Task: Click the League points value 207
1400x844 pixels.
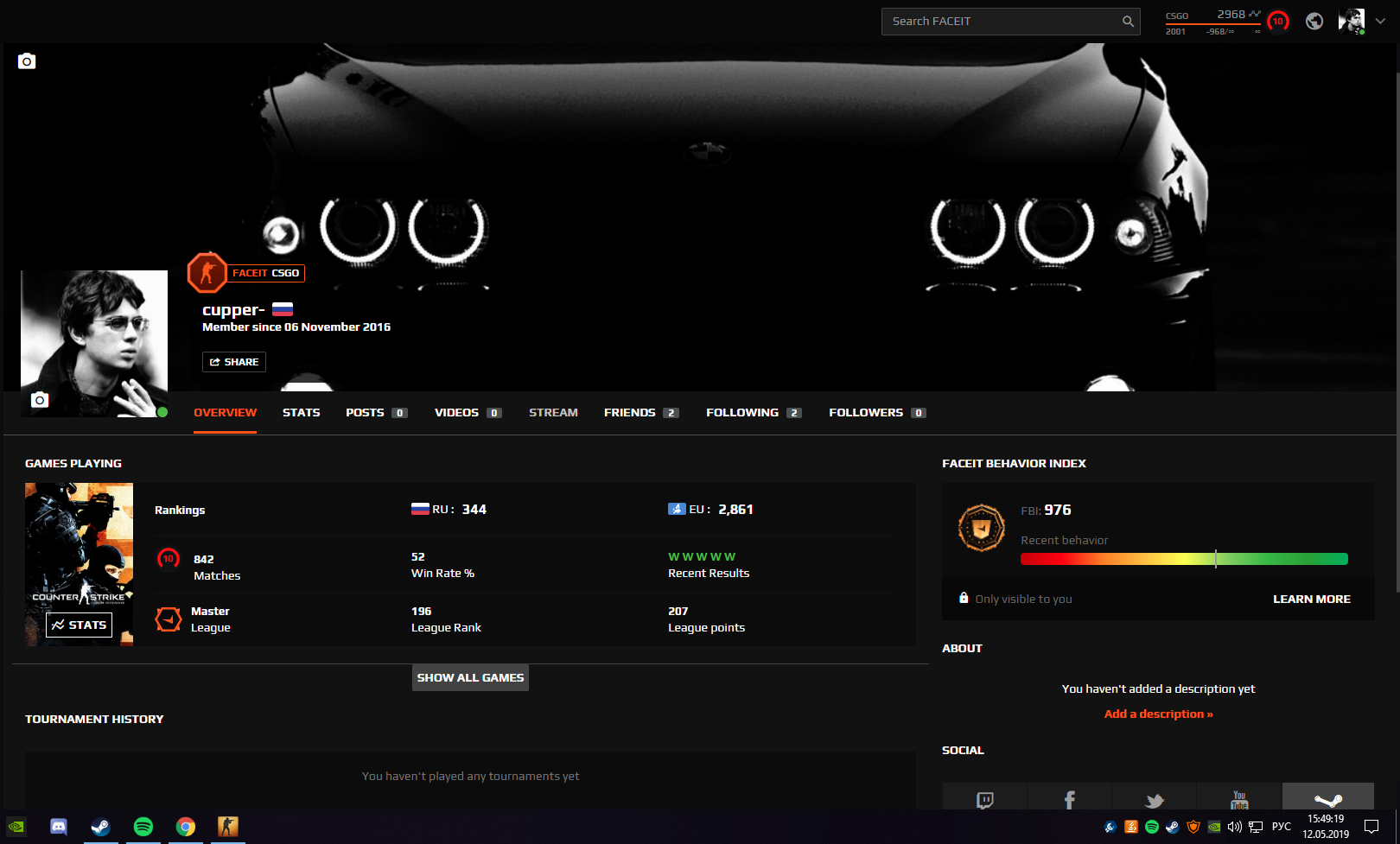Action: point(678,612)
